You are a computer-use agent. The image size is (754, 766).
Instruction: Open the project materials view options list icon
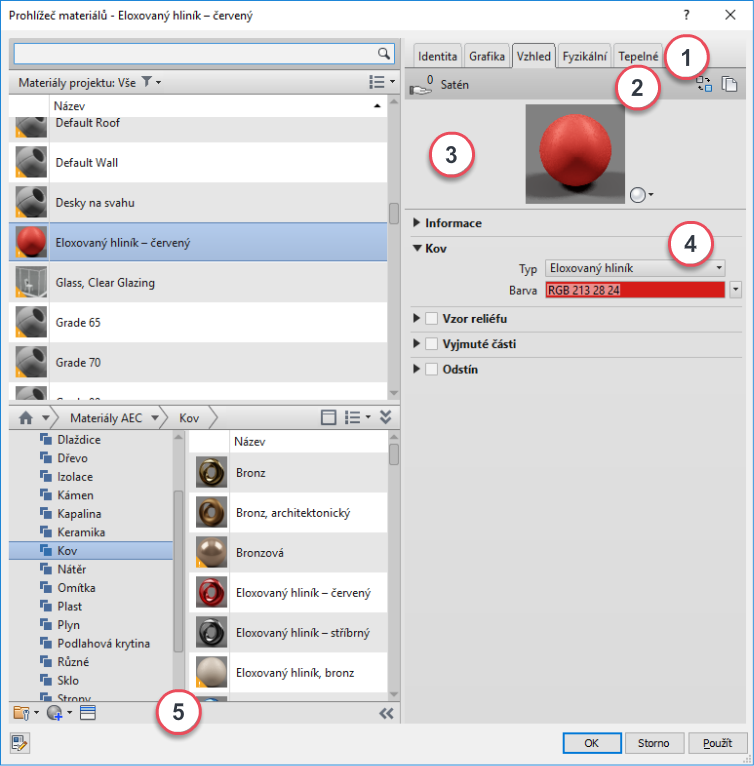pyautogui.click(x=377, y=82)
